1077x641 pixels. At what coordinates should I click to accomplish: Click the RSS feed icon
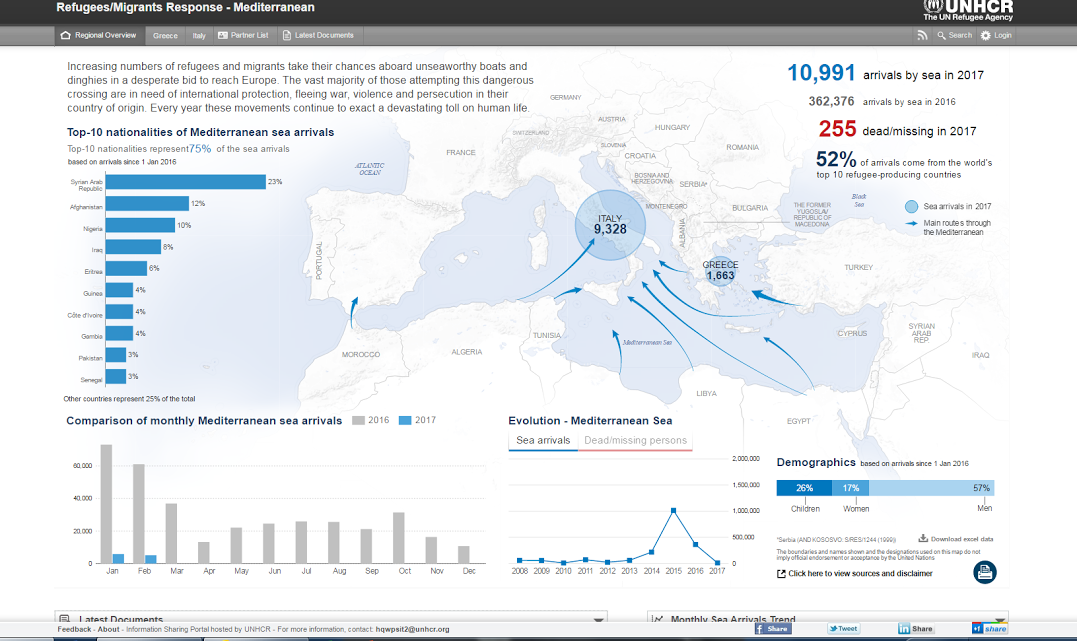coord(922,35)
